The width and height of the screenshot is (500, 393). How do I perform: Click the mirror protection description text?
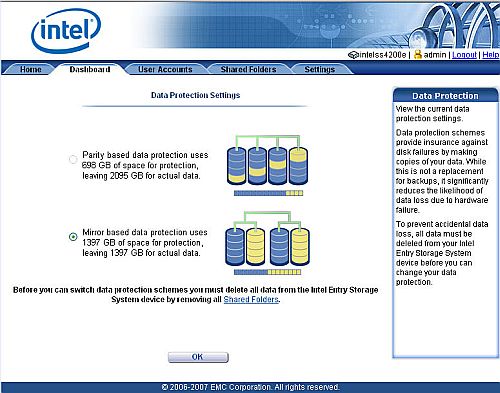coord(145,243)
